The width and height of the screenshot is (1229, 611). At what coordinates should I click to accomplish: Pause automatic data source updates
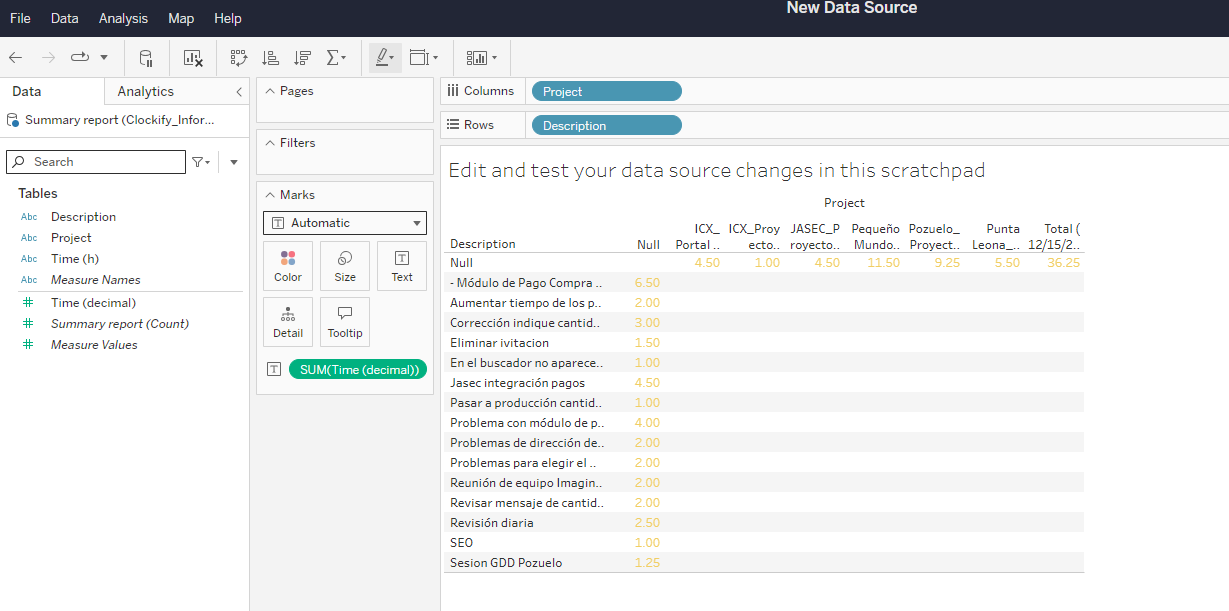coord(146,57)
